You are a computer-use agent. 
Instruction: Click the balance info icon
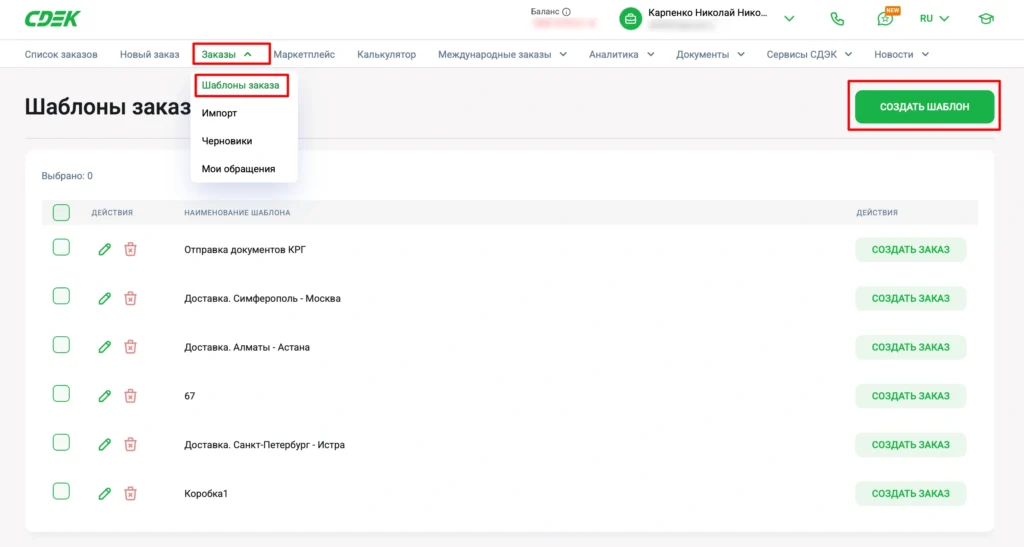coord(566,12)
